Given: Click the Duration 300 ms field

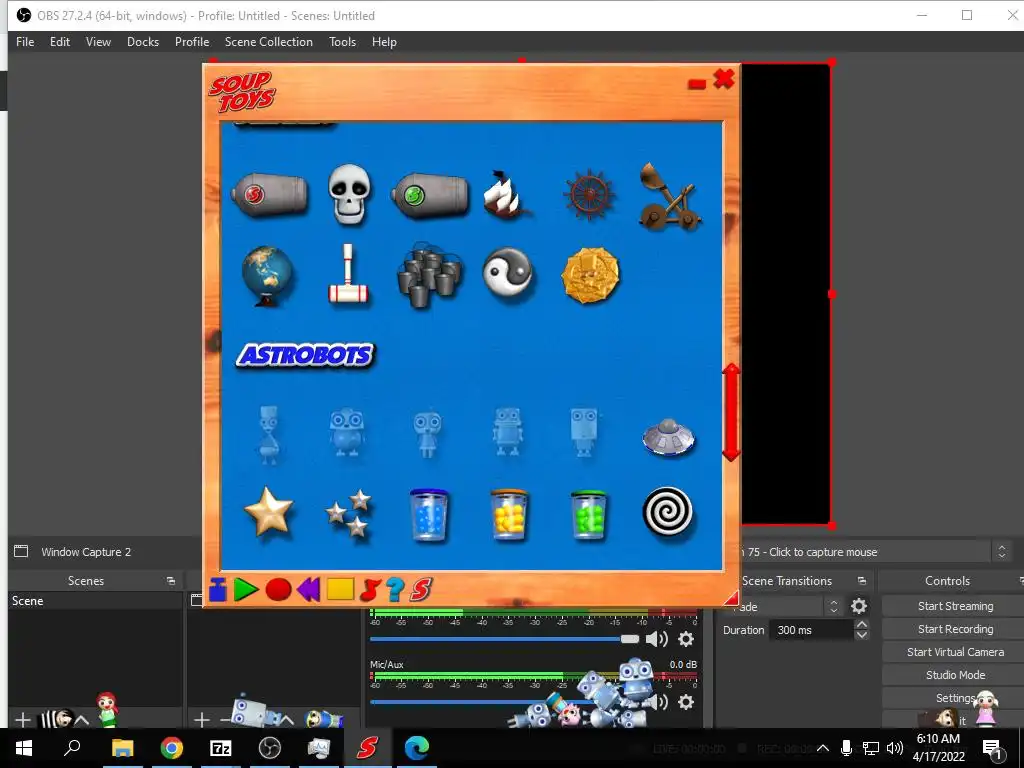Looking at the screenshot, I should pos(811,630).
